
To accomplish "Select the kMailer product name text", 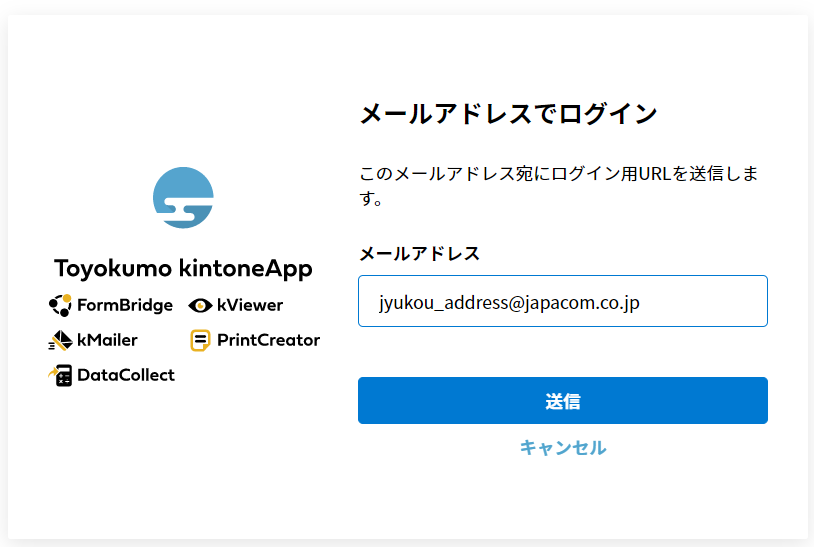I will [107, 340].
